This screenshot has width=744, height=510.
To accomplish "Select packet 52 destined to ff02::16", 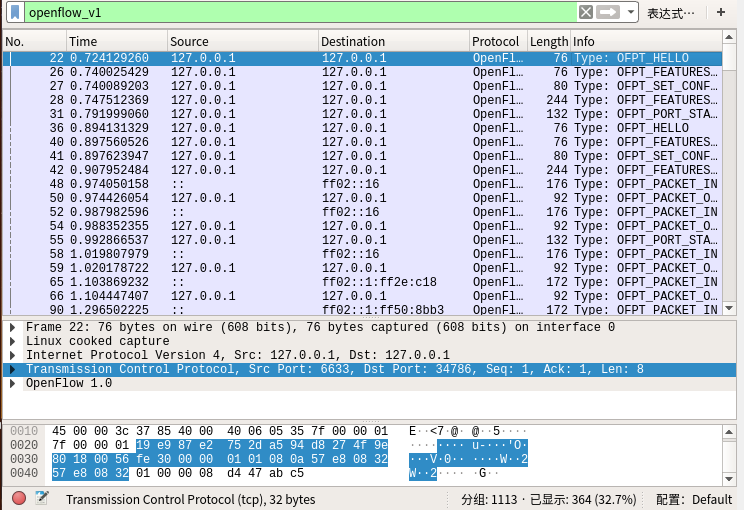I will 363,212.
